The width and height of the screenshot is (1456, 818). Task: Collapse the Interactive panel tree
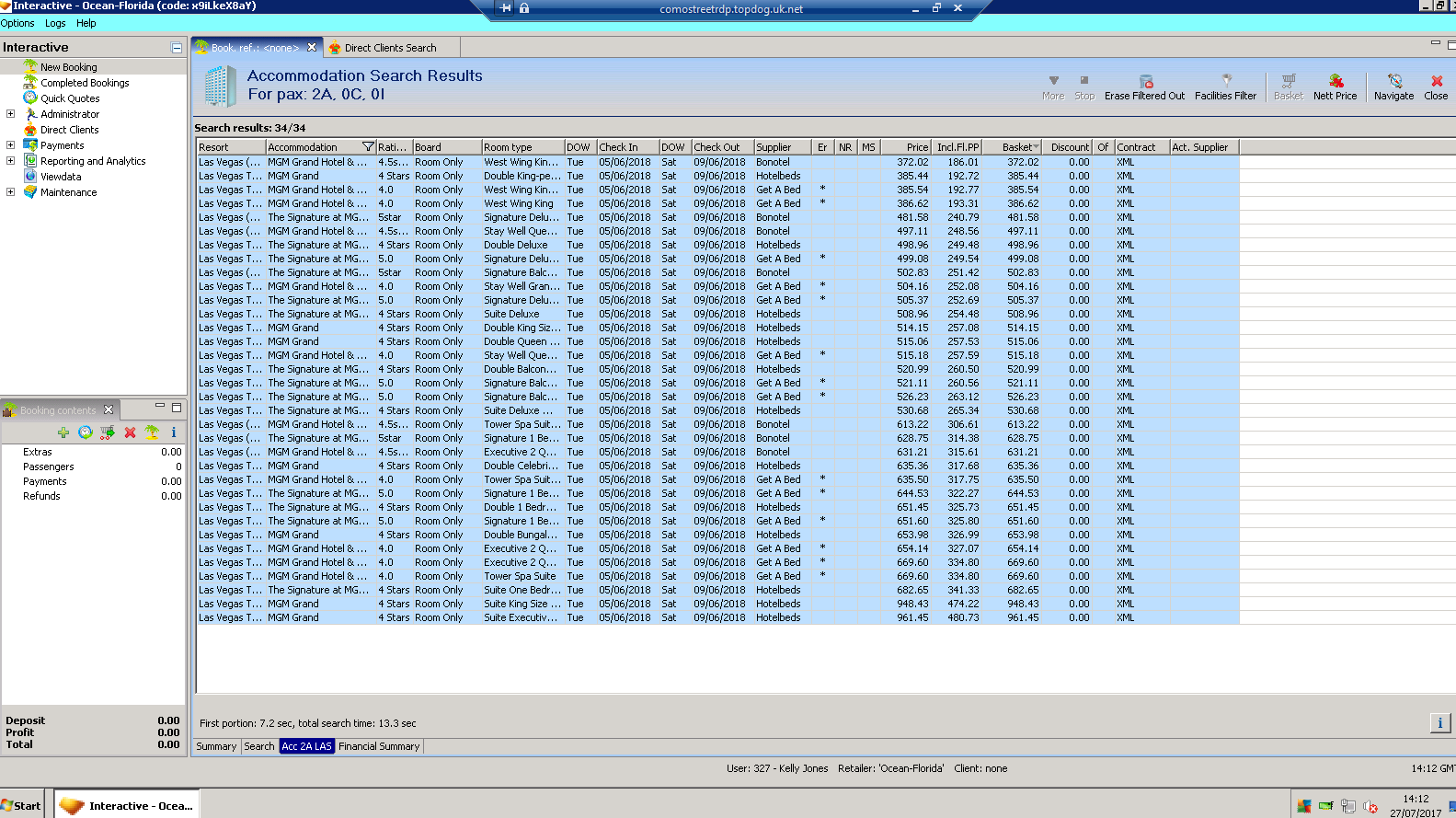(177, 47)
